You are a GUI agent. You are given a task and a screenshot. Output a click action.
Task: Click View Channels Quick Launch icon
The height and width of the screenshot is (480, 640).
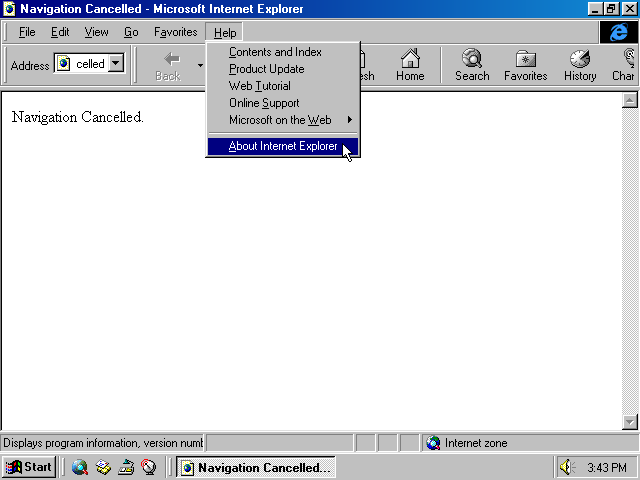click(x=149, y=467)
